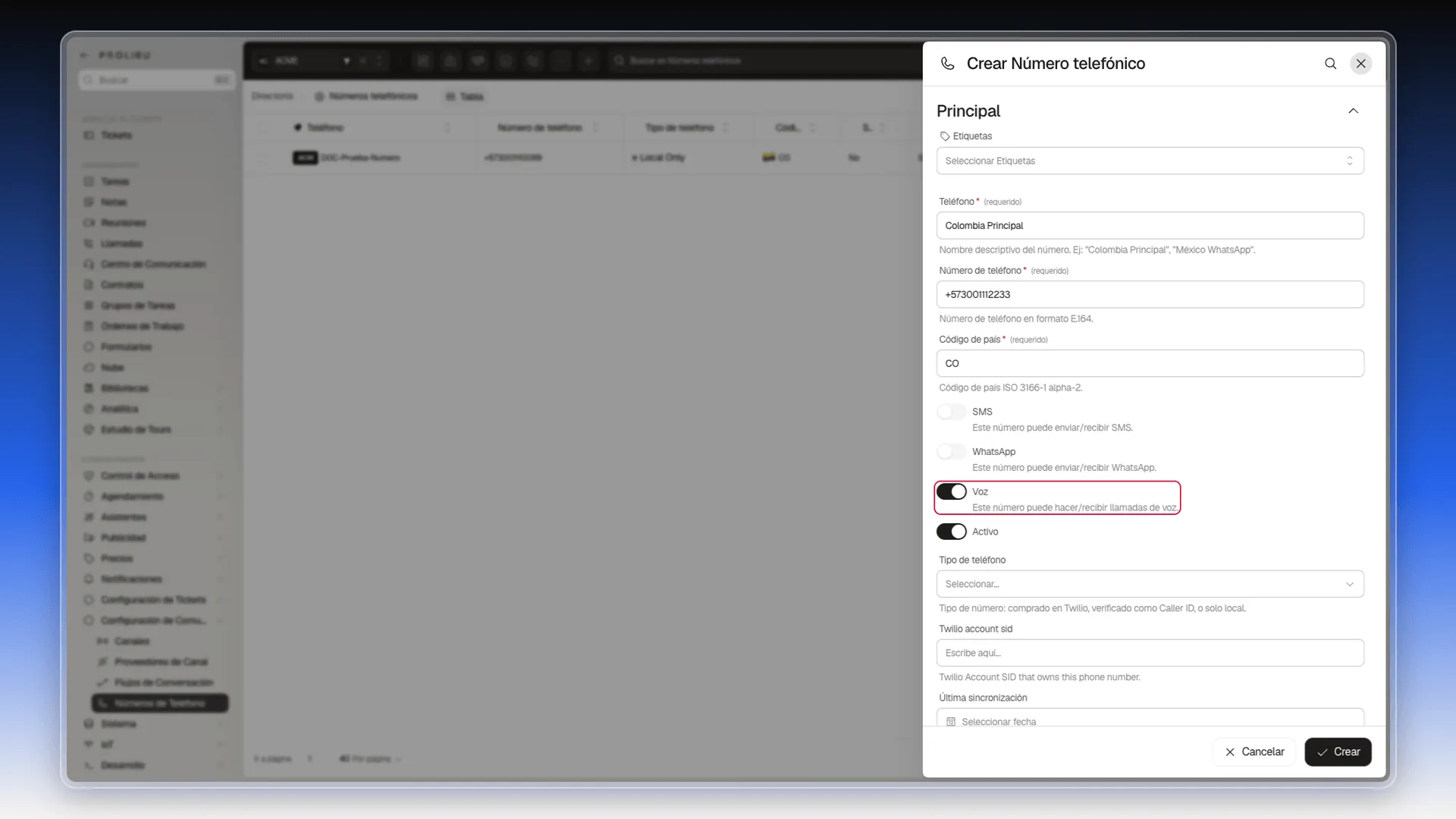
Task: Enable the SMS toggle
Action: click(952, 412)
